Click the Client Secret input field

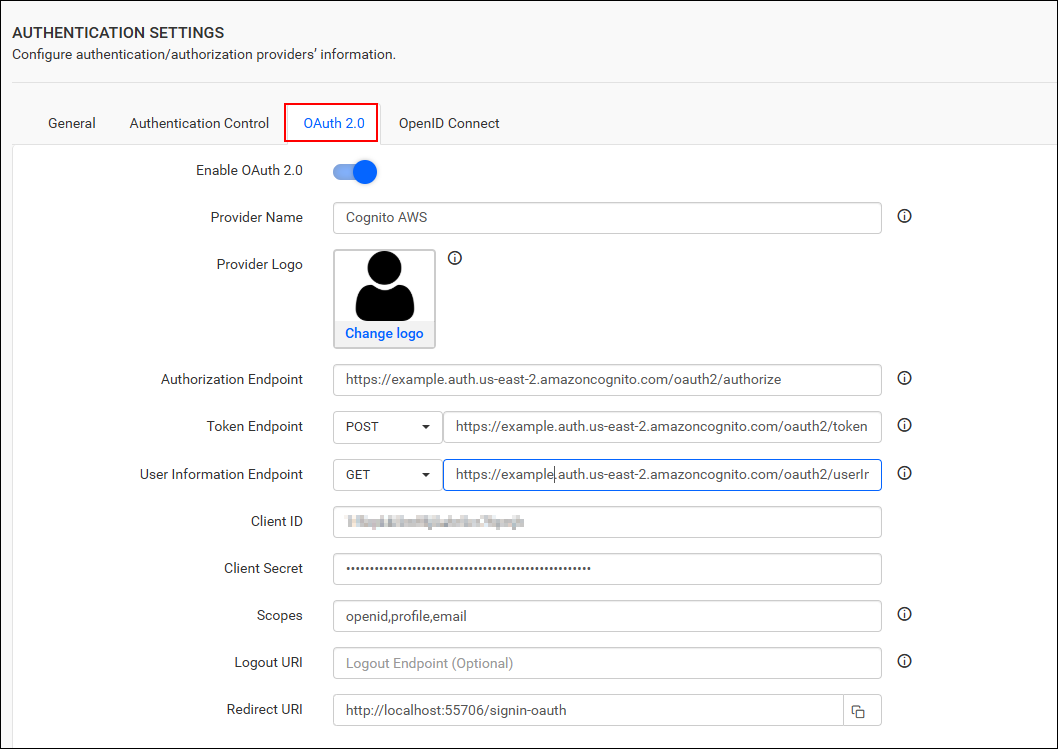pos(607,569)
